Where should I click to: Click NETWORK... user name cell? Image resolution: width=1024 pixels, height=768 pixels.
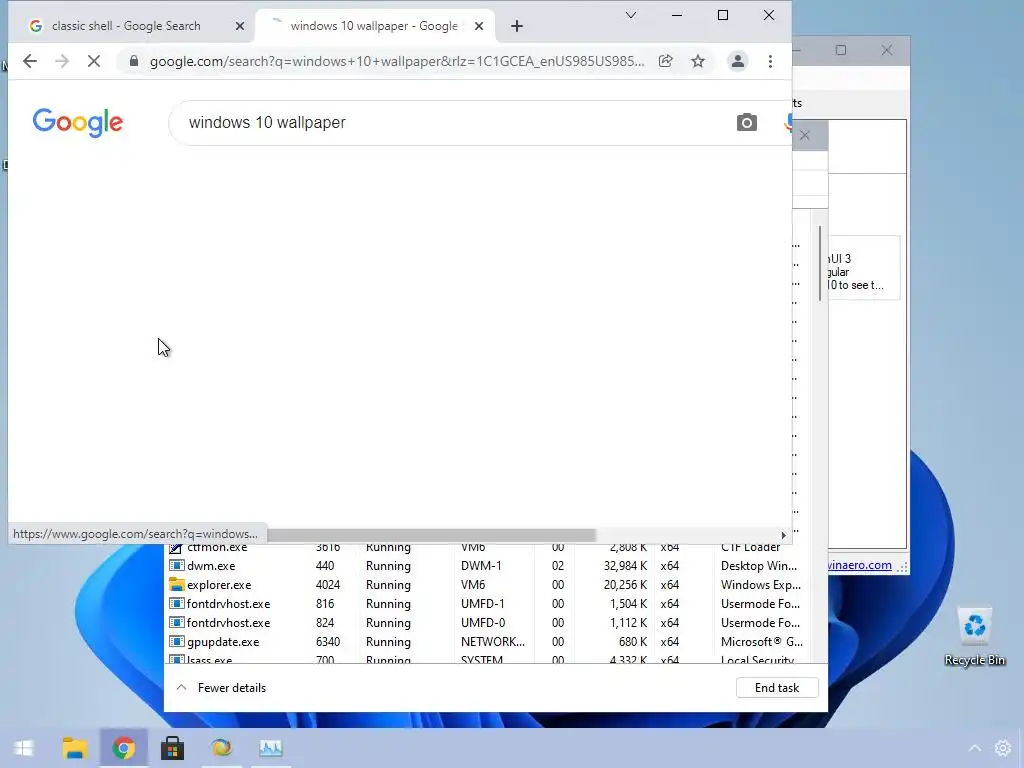(492, 641)
